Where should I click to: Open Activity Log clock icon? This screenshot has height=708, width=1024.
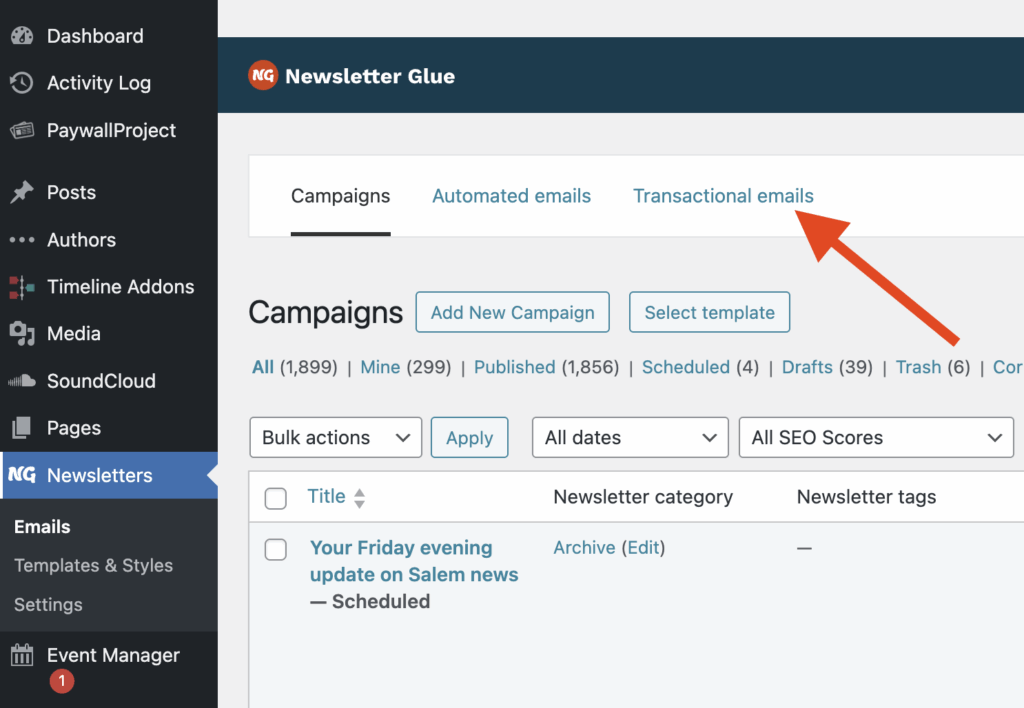(x=22, y=83)
